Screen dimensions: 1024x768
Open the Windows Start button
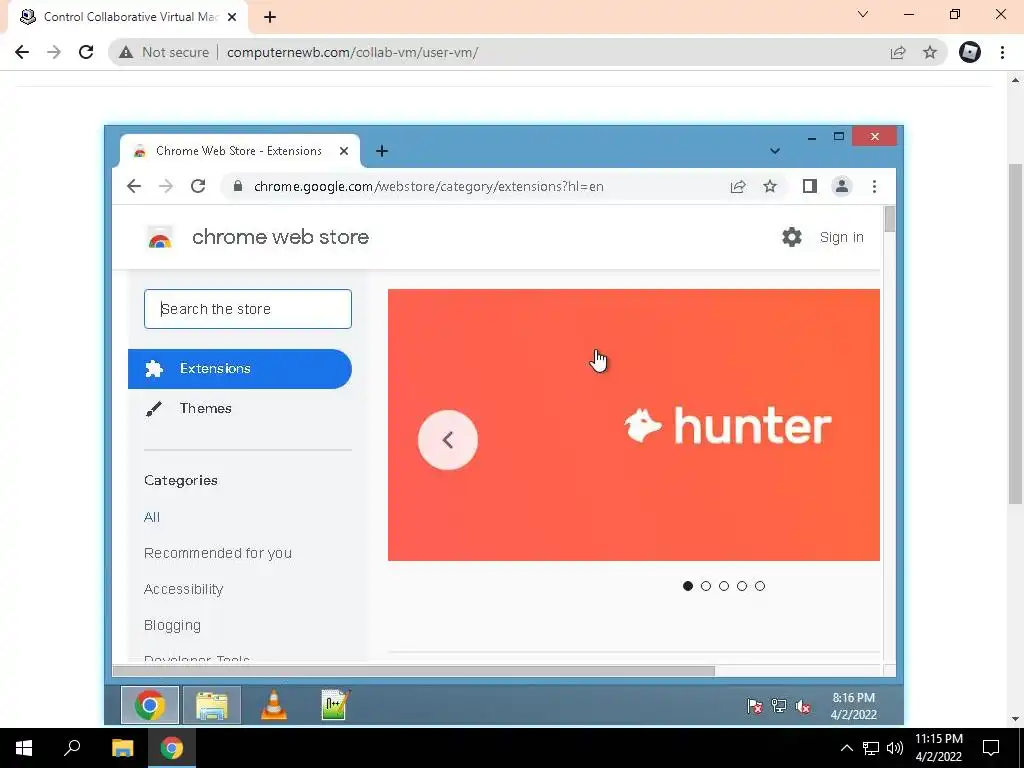point(24,748)
